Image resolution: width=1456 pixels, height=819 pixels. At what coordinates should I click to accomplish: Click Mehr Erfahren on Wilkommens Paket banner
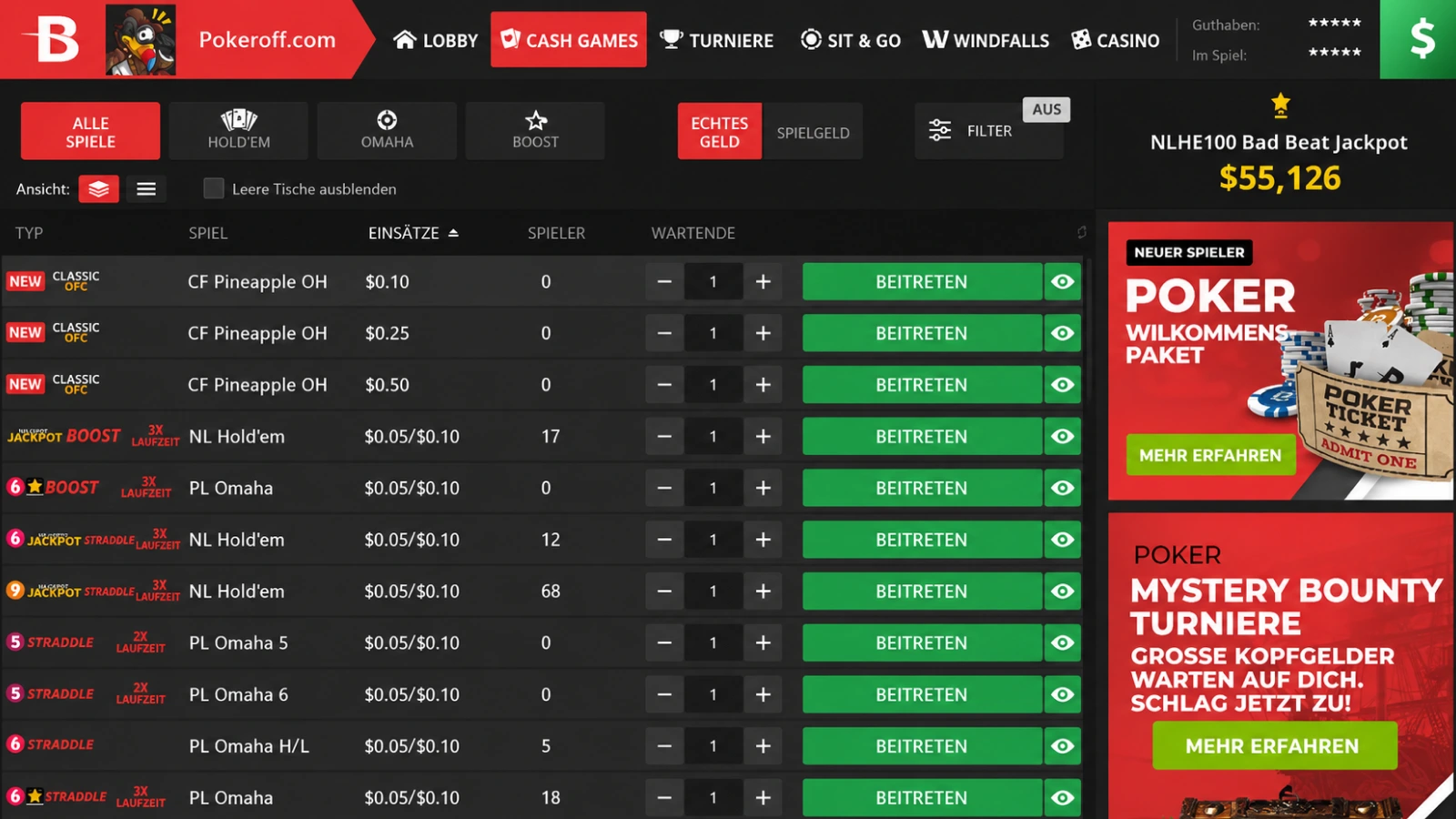1209,455
